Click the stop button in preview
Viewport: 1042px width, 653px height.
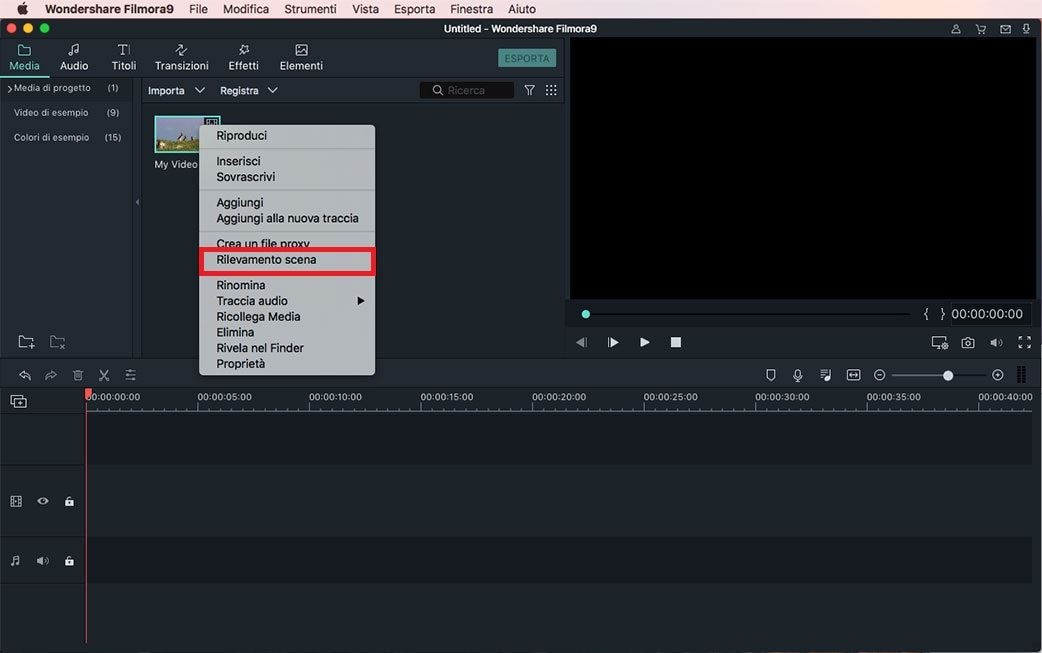click(676, 342)
